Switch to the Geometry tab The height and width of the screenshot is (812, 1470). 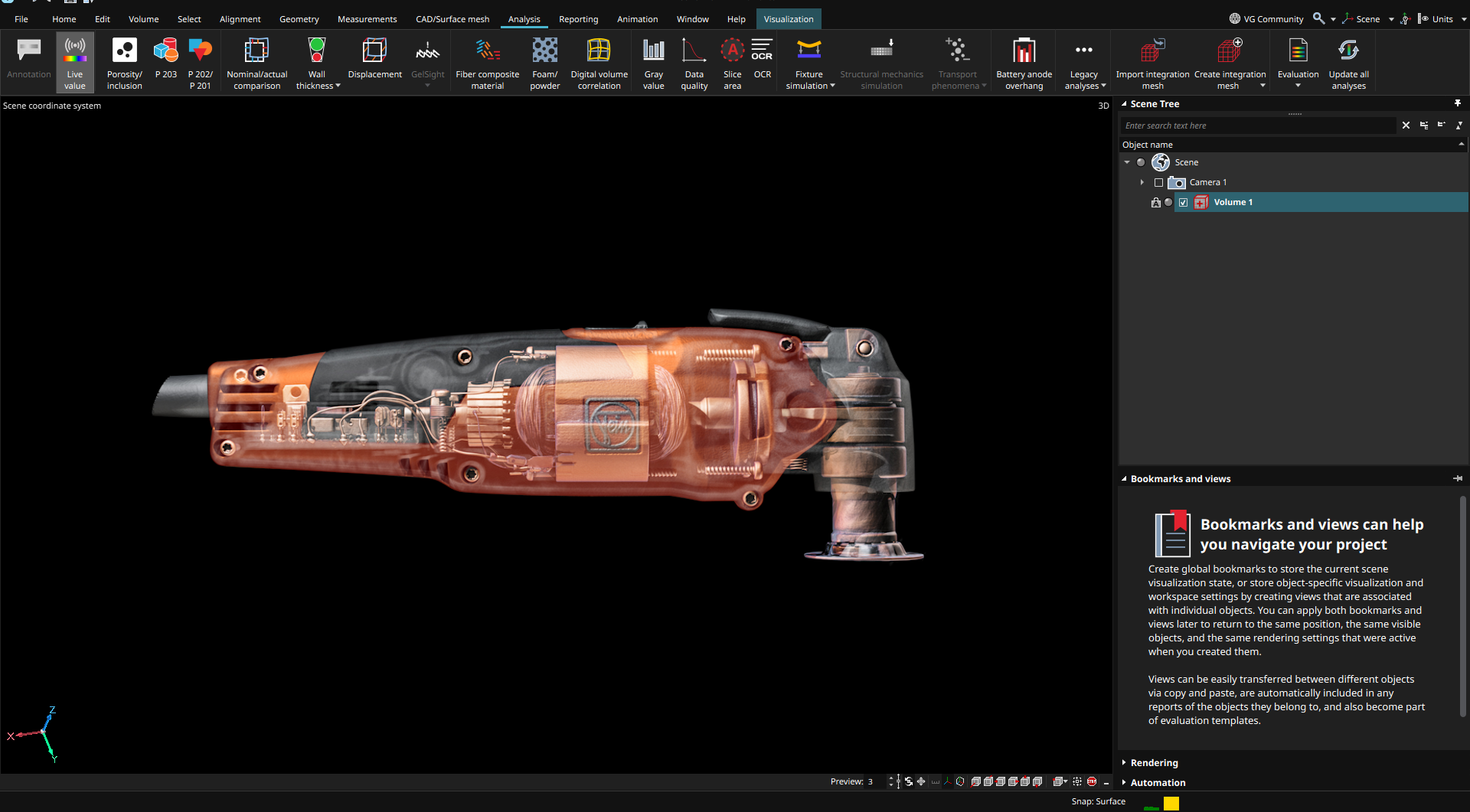coord(299,19)
